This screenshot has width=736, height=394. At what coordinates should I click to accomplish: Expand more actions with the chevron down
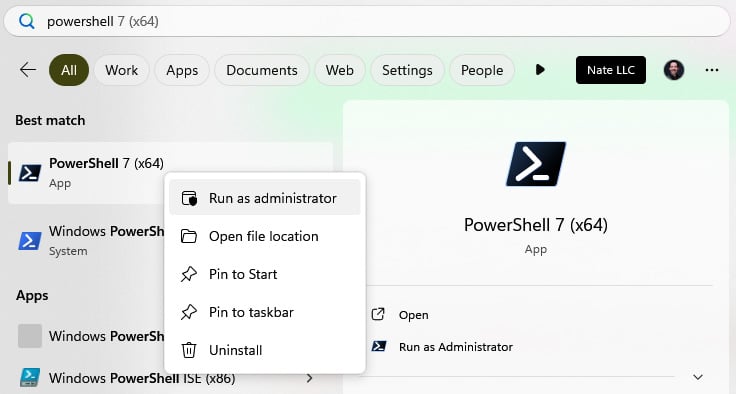click(x=698, y=377)
